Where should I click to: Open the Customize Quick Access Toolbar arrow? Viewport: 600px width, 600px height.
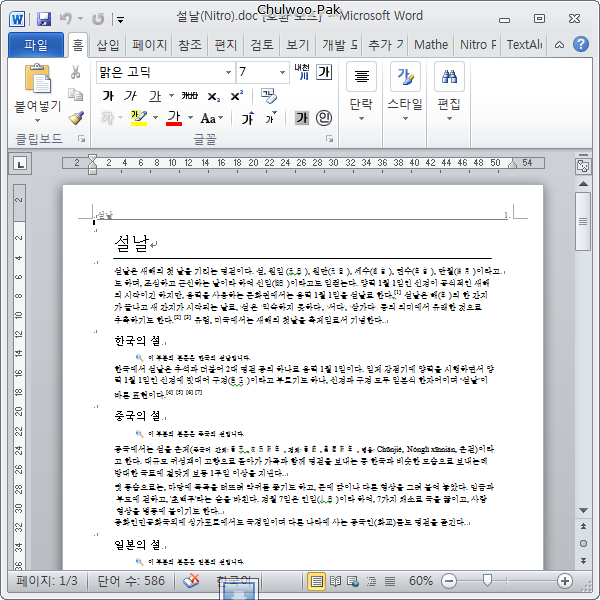pyautogui.click(x=120, y=20)
